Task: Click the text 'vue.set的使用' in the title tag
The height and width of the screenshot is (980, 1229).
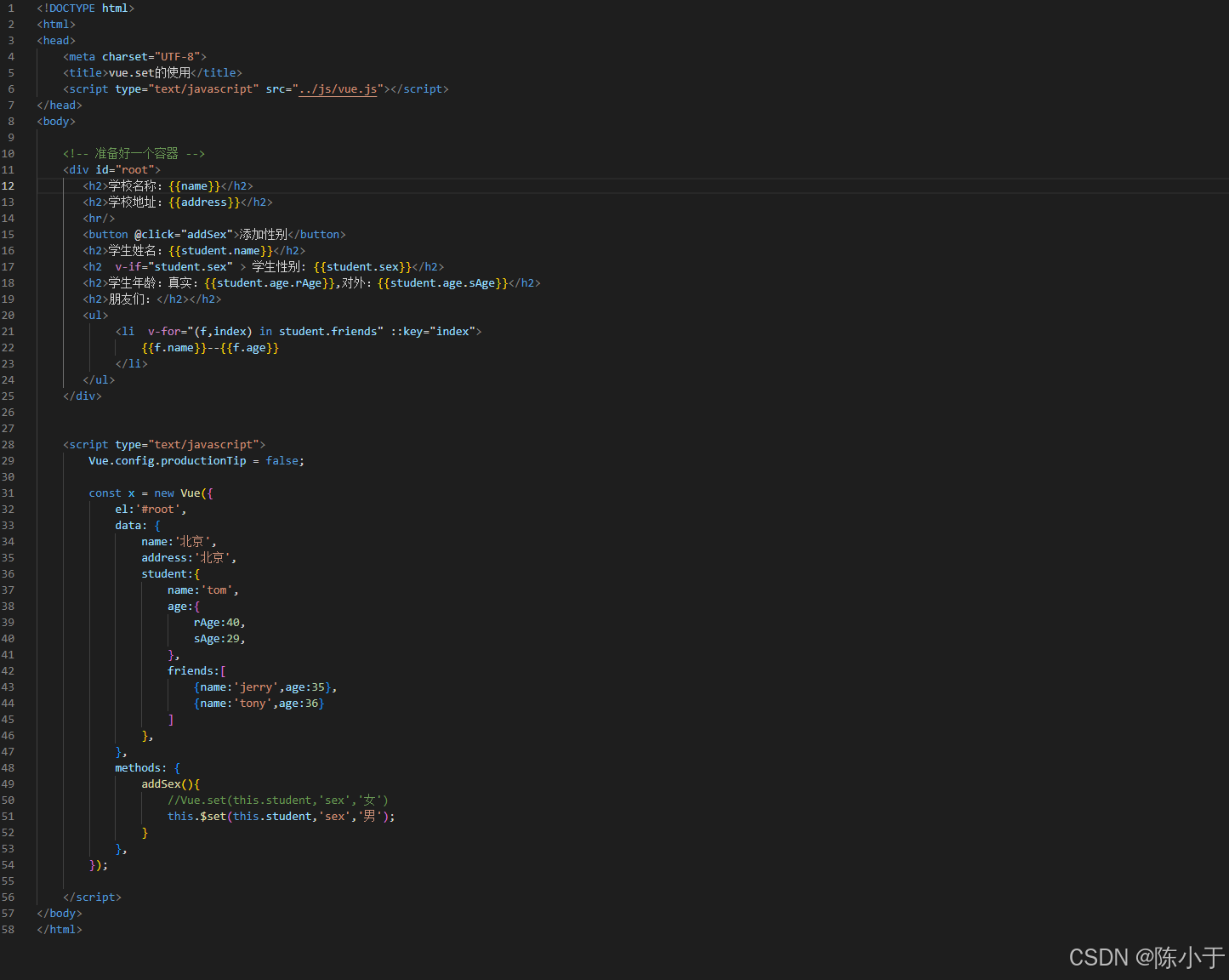Action: point(150,73)
